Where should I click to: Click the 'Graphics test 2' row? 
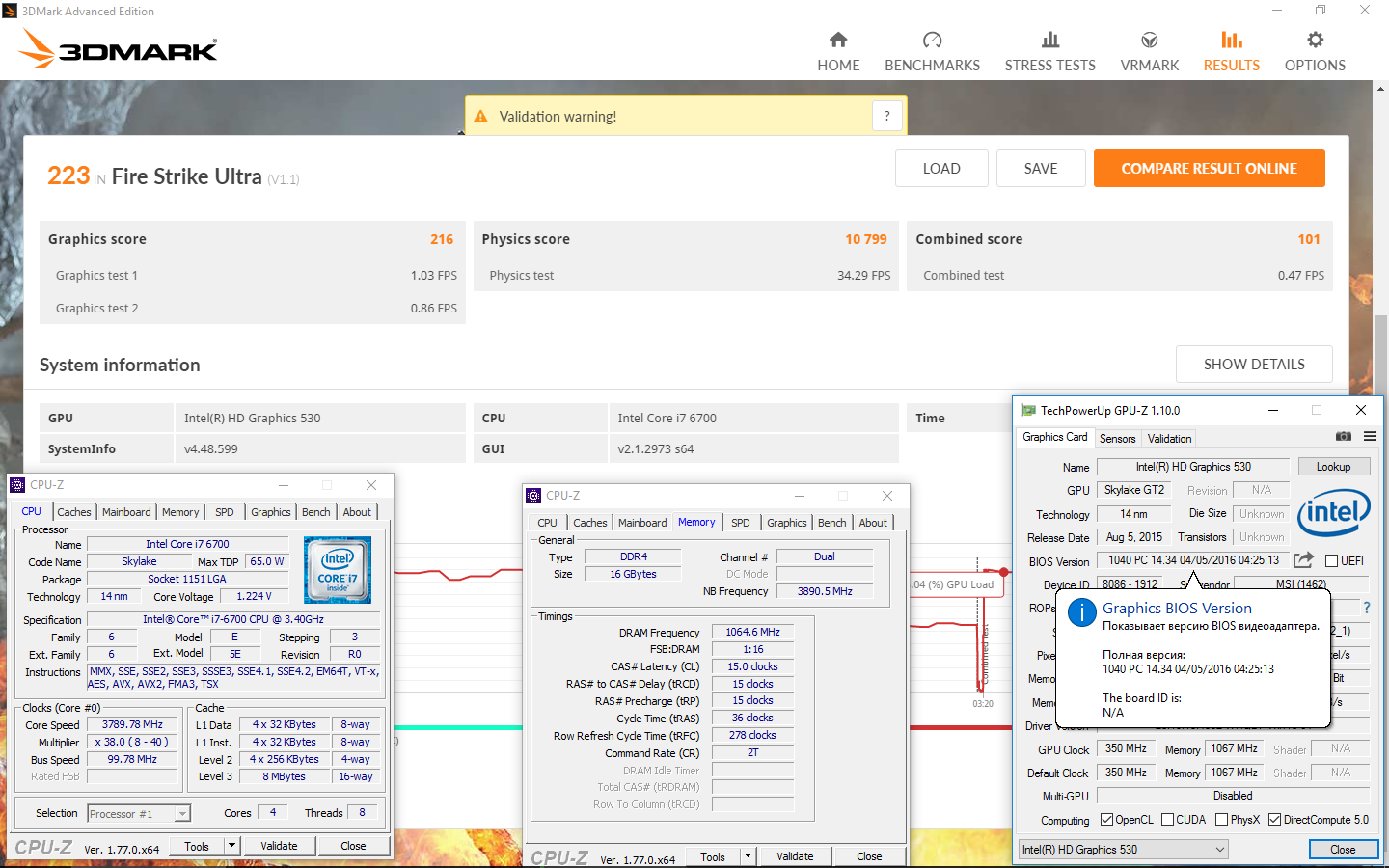tap(253, 308)
